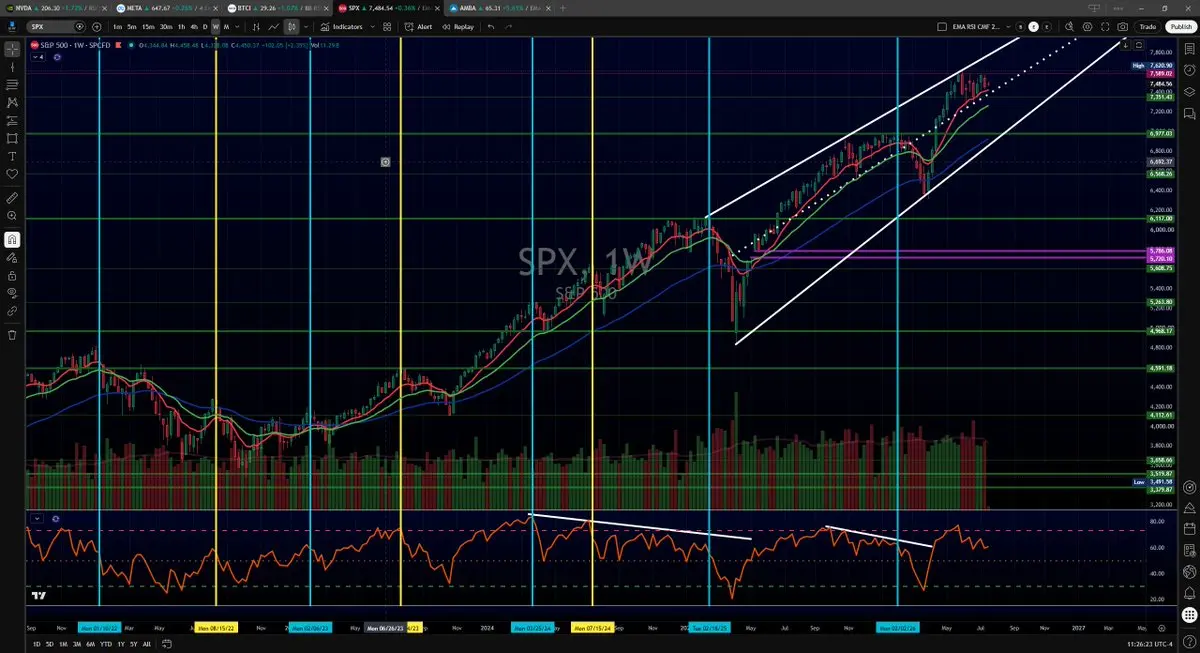
Task: Create an Alert
Action: [417, 26]
